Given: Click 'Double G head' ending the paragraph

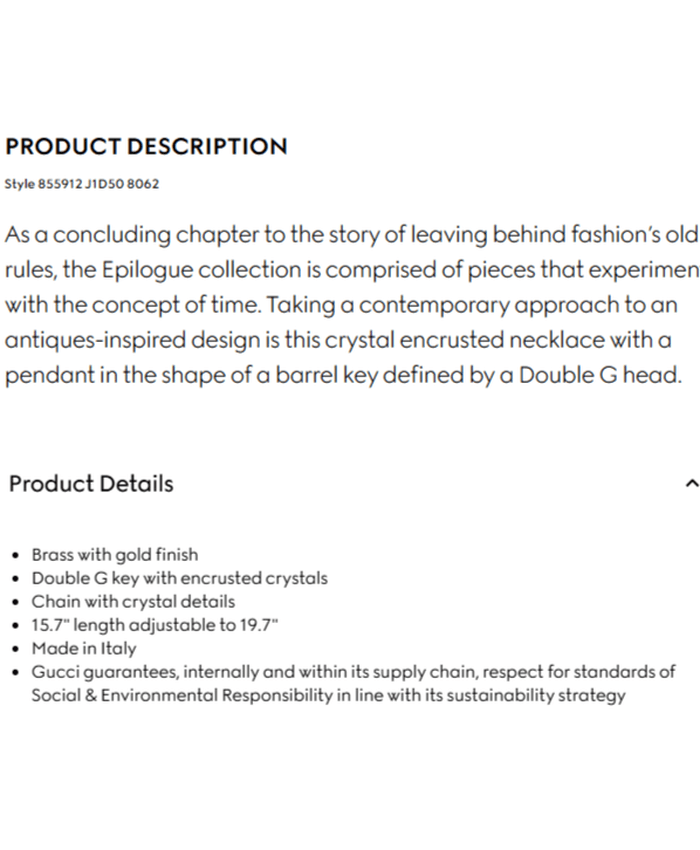Looking at the screenshot, I should click(600, 375).
